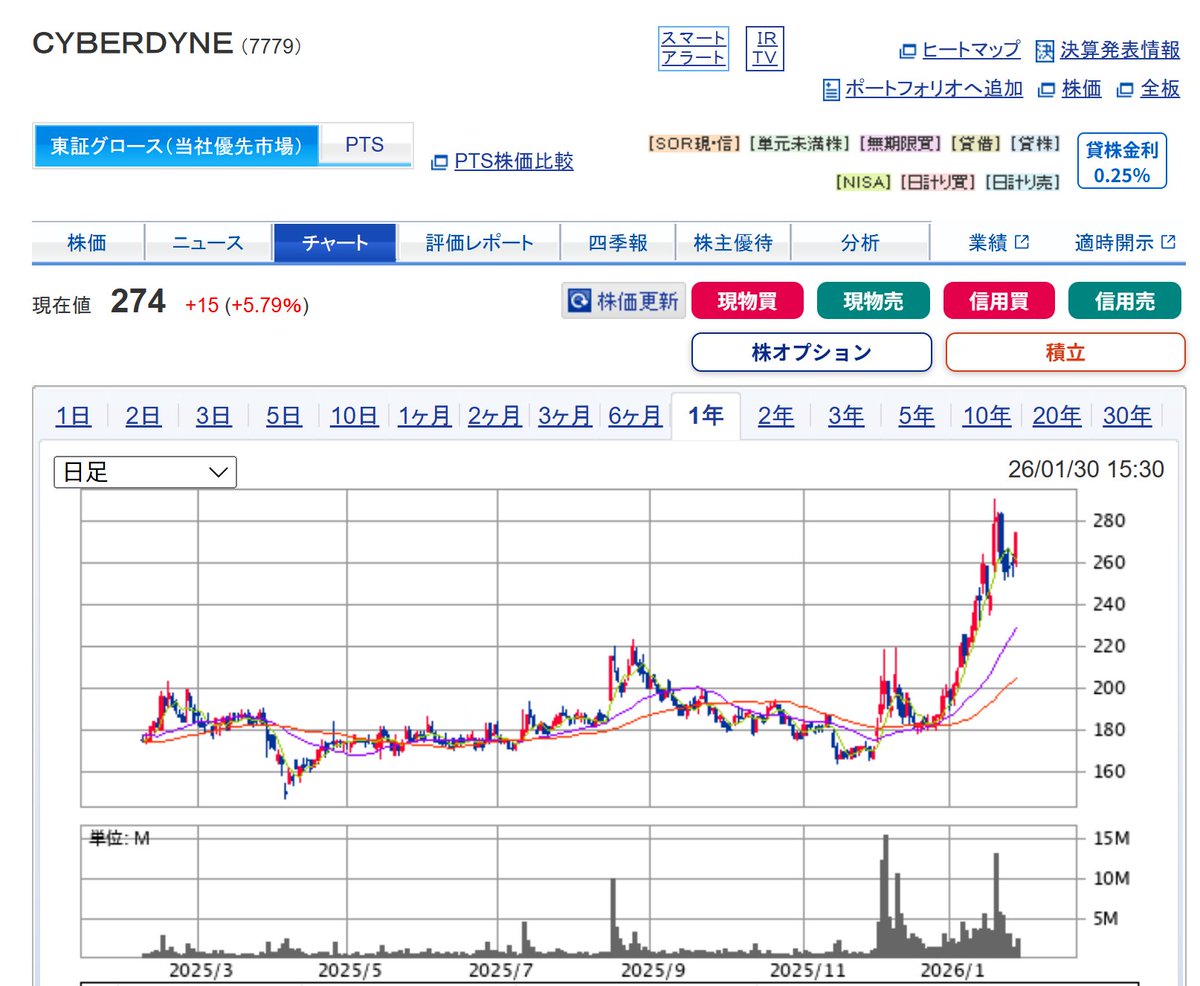The height and width of the screenshot is (986, 1200).
Task: Click the 日計り売 tag
Action: (1021, 183)
